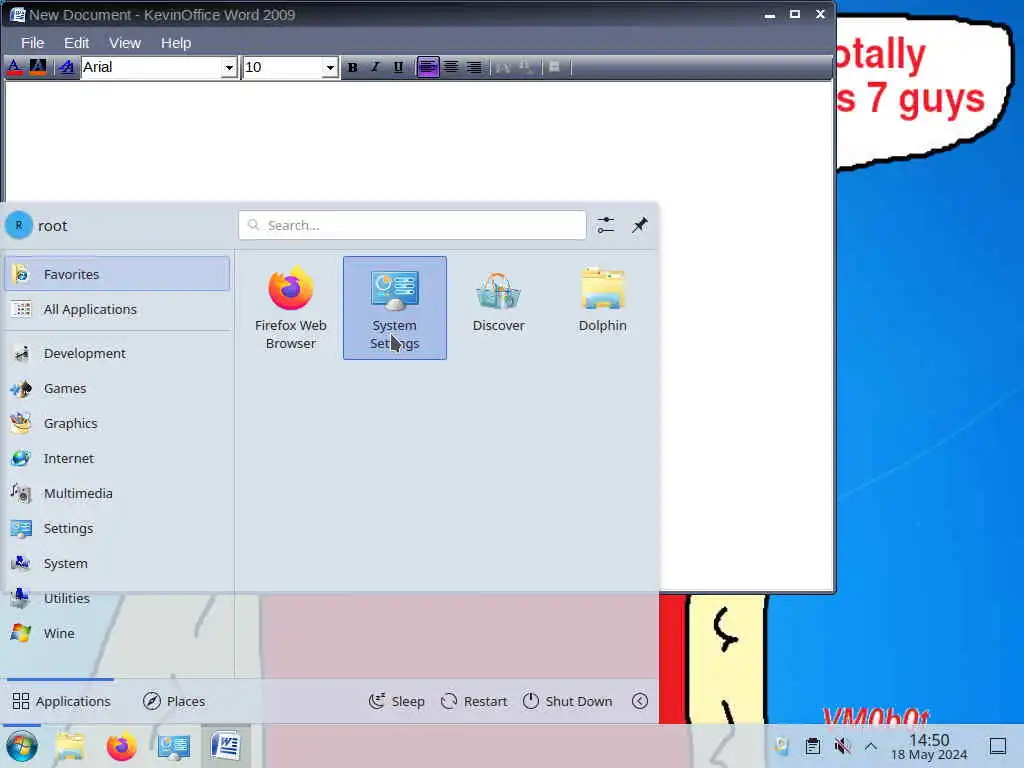Image resolution: width=1024 pixels, height=768 pixels.
Task: Toggle bold formatting
Action: click(353, 67)
